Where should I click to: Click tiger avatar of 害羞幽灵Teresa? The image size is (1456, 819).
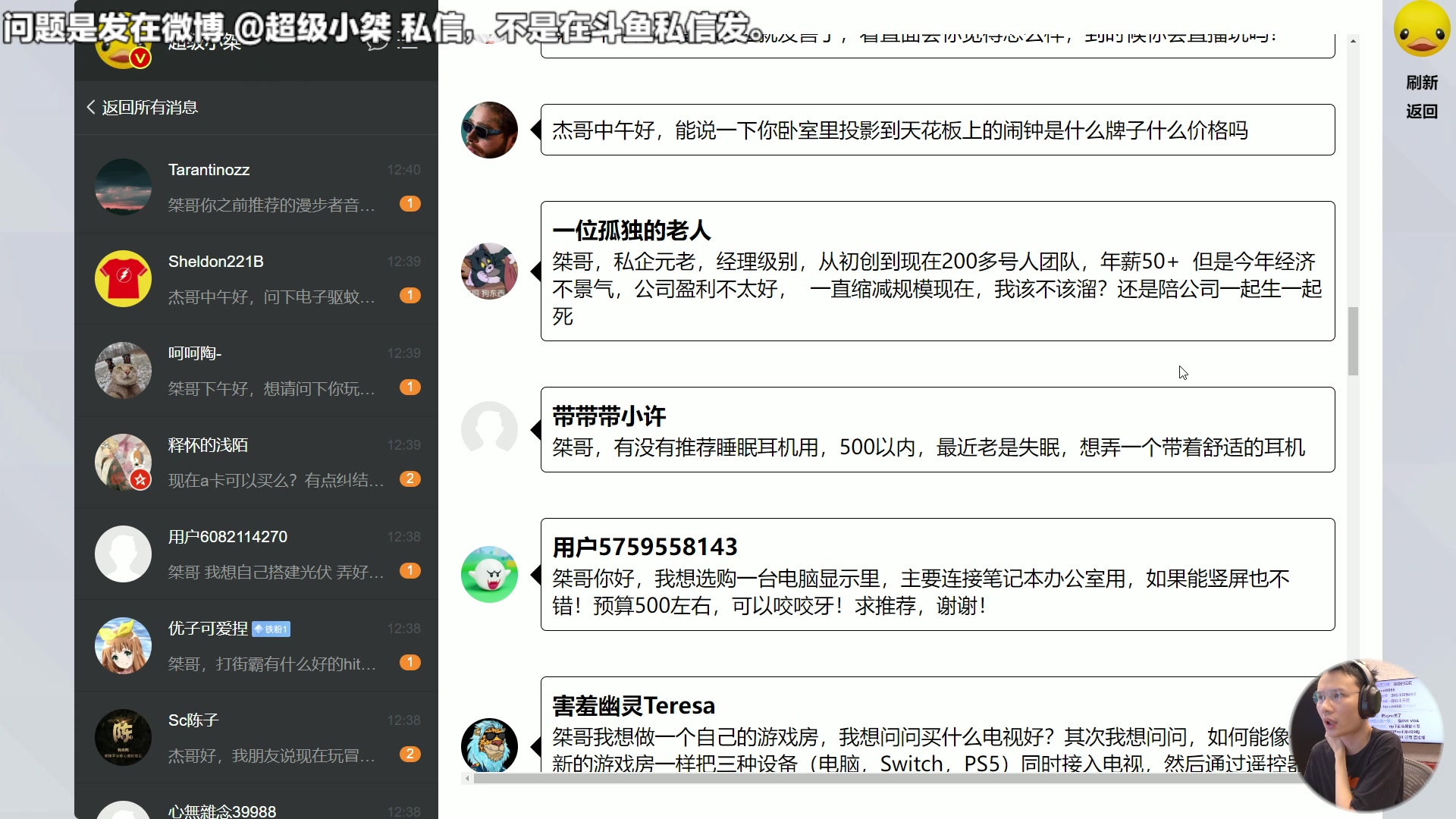tap(489, 745)
